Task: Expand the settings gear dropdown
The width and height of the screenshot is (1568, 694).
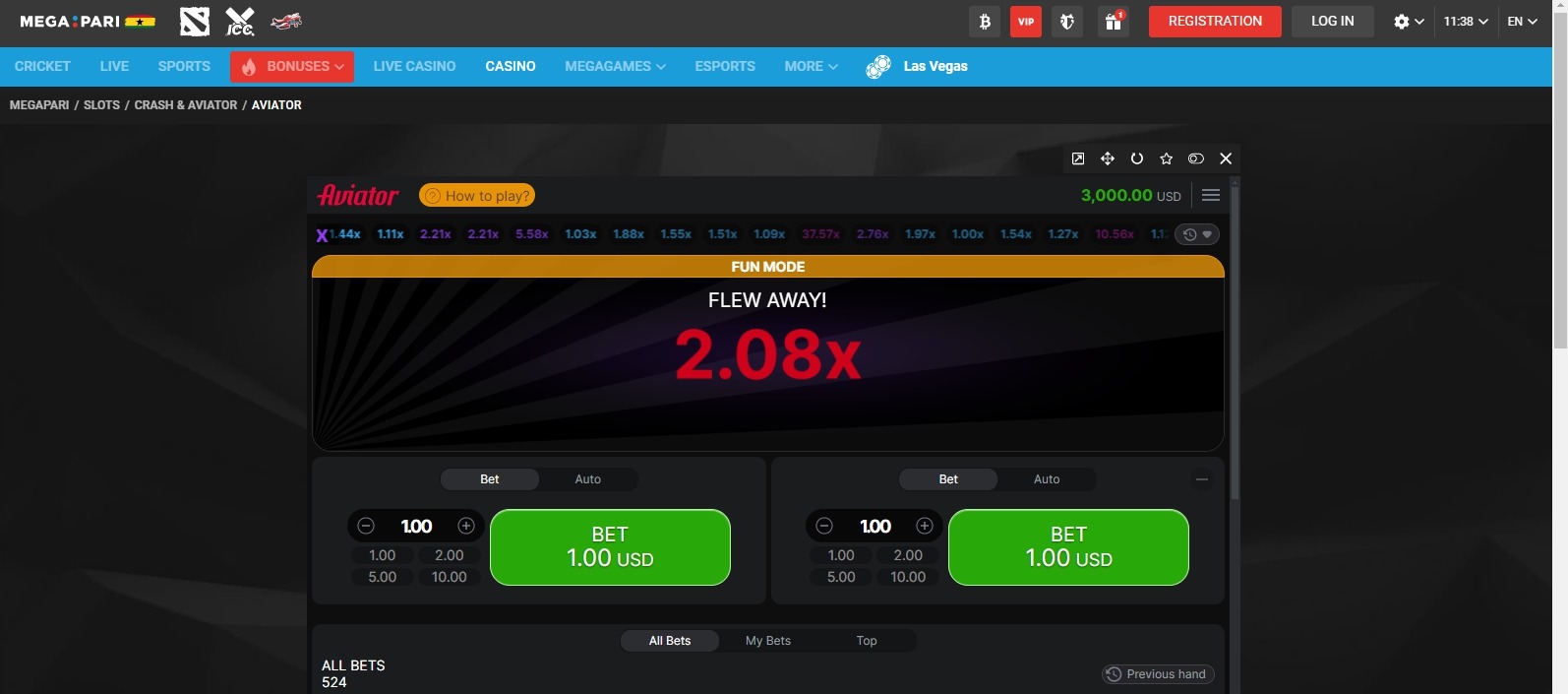Action: (1409, 22)
